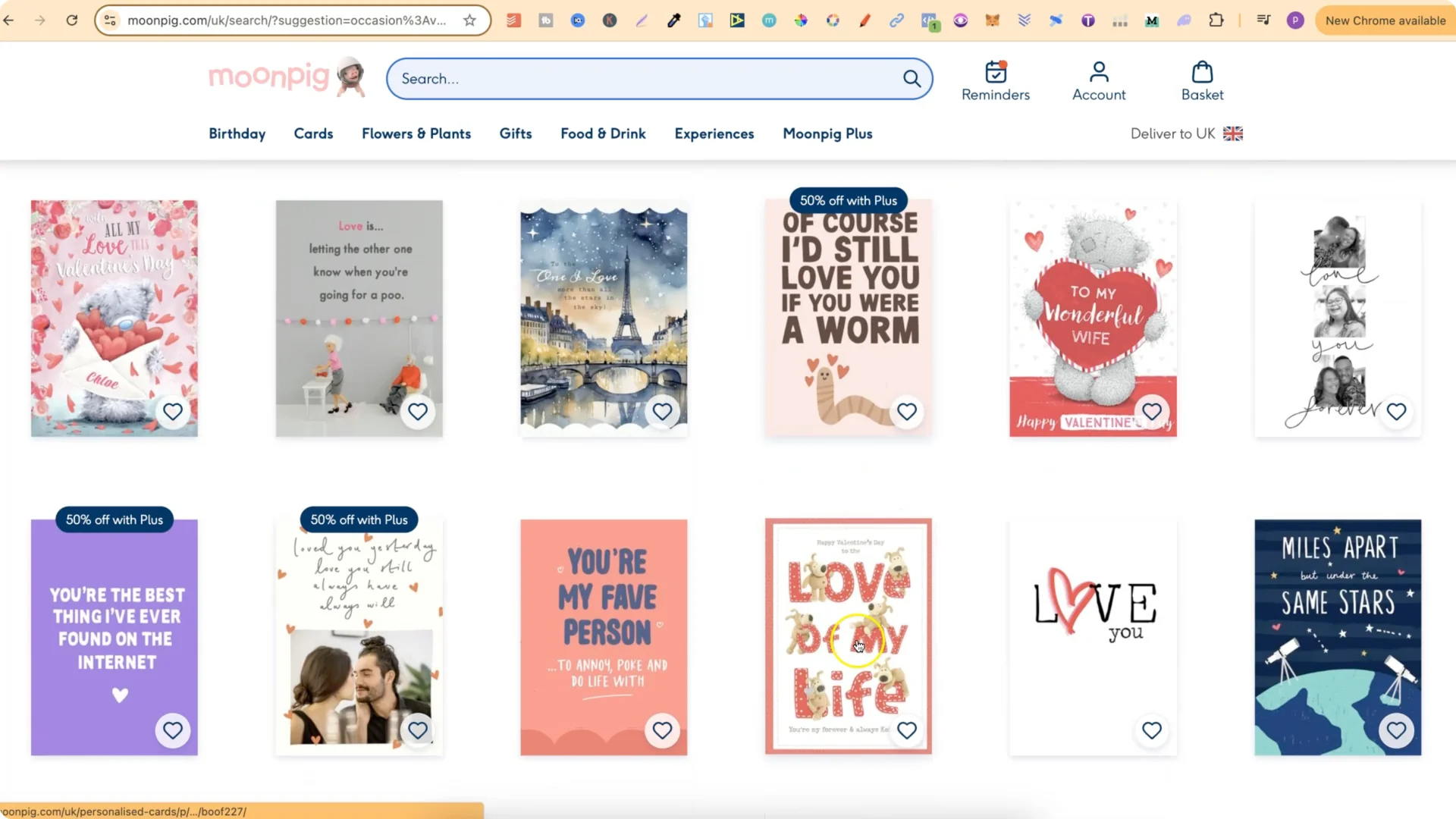
Task: Favourite the Eiffel Tower card
Action: pos(662,412)
